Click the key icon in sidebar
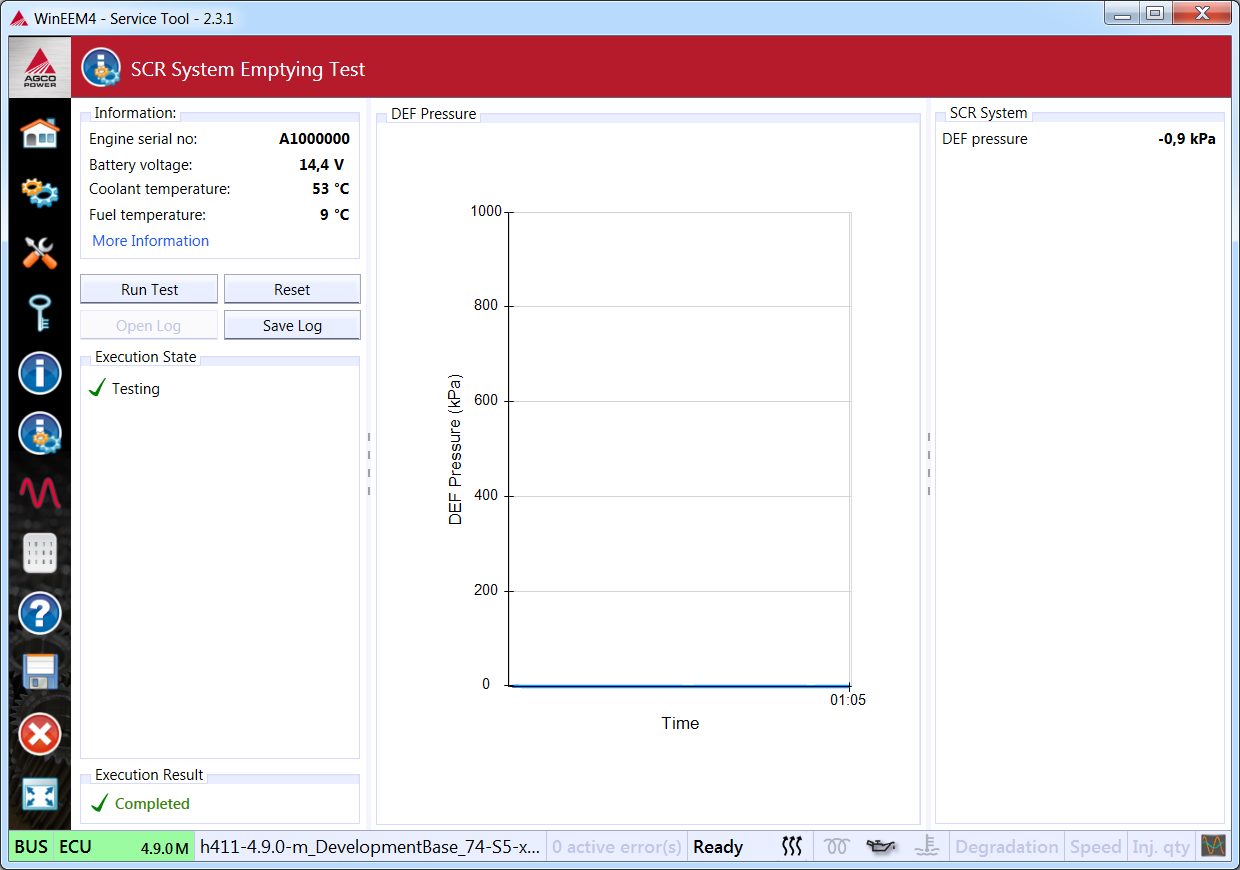This screenshot has height=870, width=1240. (x=40, y=313)
